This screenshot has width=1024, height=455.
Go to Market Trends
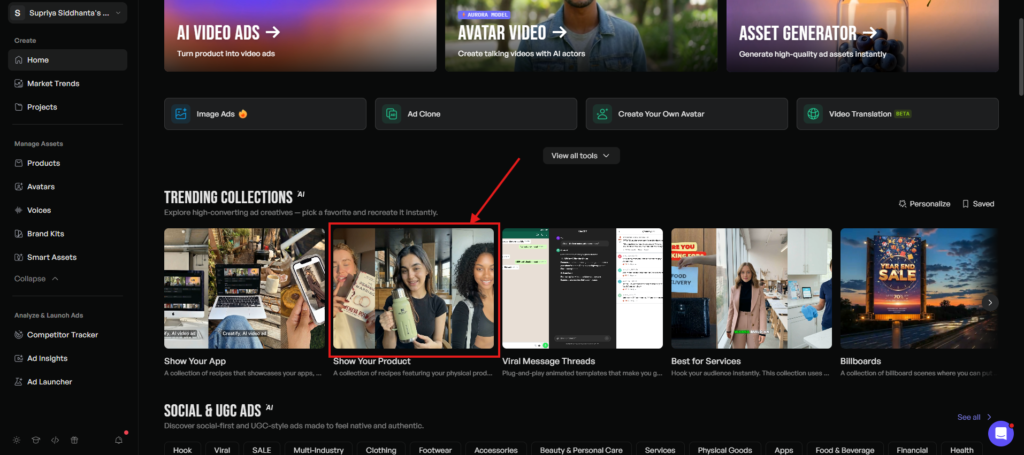(x=53, y=83)
